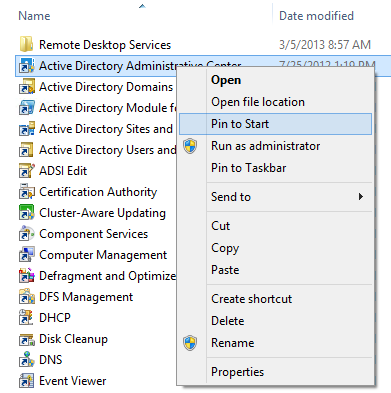Select the Computer Management icon
The width and height of the screenshot is (391, 393).
26,255
